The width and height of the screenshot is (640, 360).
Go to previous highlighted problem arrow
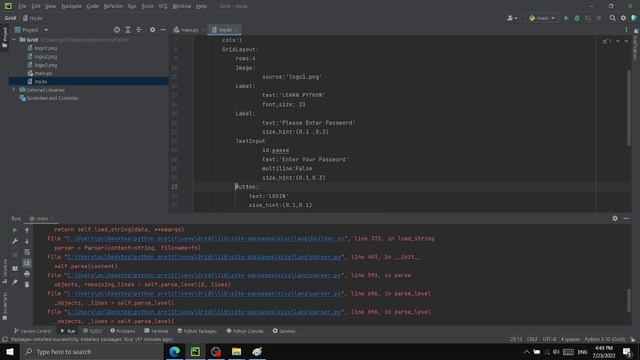coord(618,41)
